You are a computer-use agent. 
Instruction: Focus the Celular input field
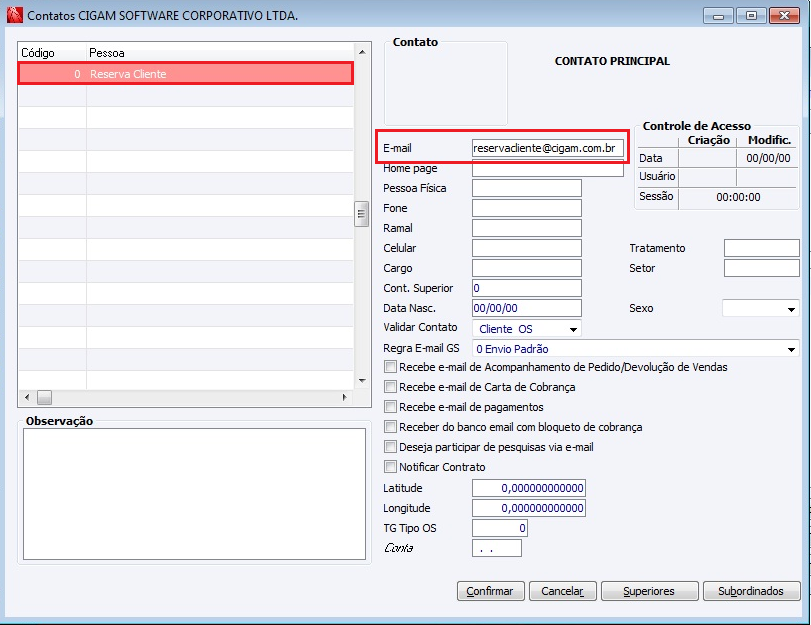(x=526, y=248)
